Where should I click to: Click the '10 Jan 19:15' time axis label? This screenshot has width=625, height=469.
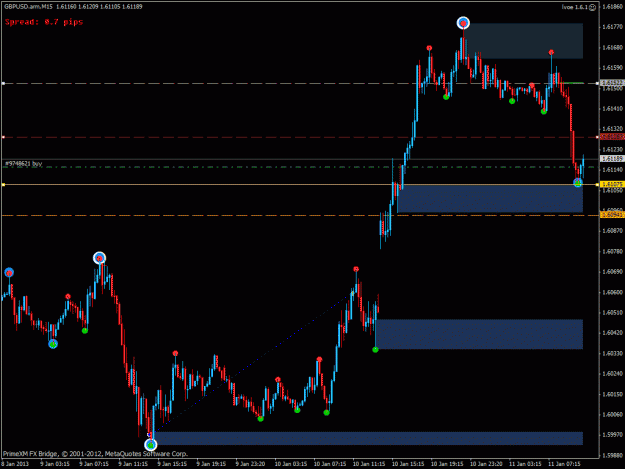coord(447,464)
